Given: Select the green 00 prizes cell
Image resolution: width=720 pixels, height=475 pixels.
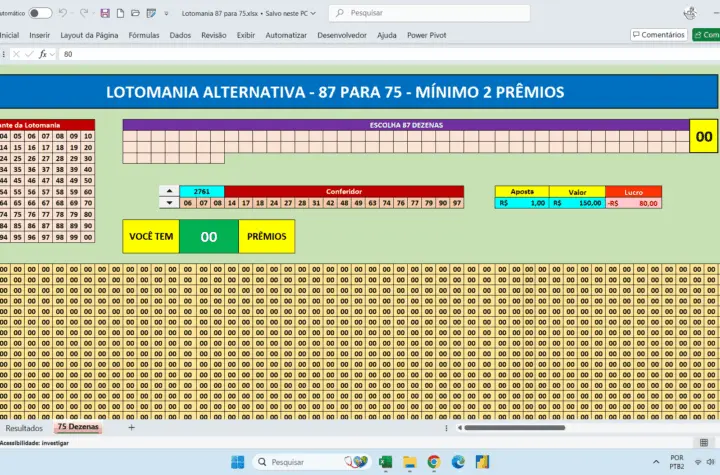Looking at the screenshot, I should [208, 237].
